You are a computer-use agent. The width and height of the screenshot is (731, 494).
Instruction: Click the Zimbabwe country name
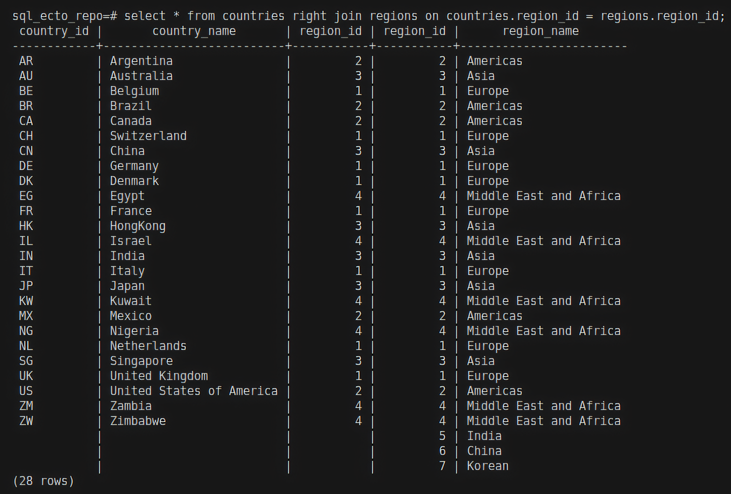pos(137,421)
